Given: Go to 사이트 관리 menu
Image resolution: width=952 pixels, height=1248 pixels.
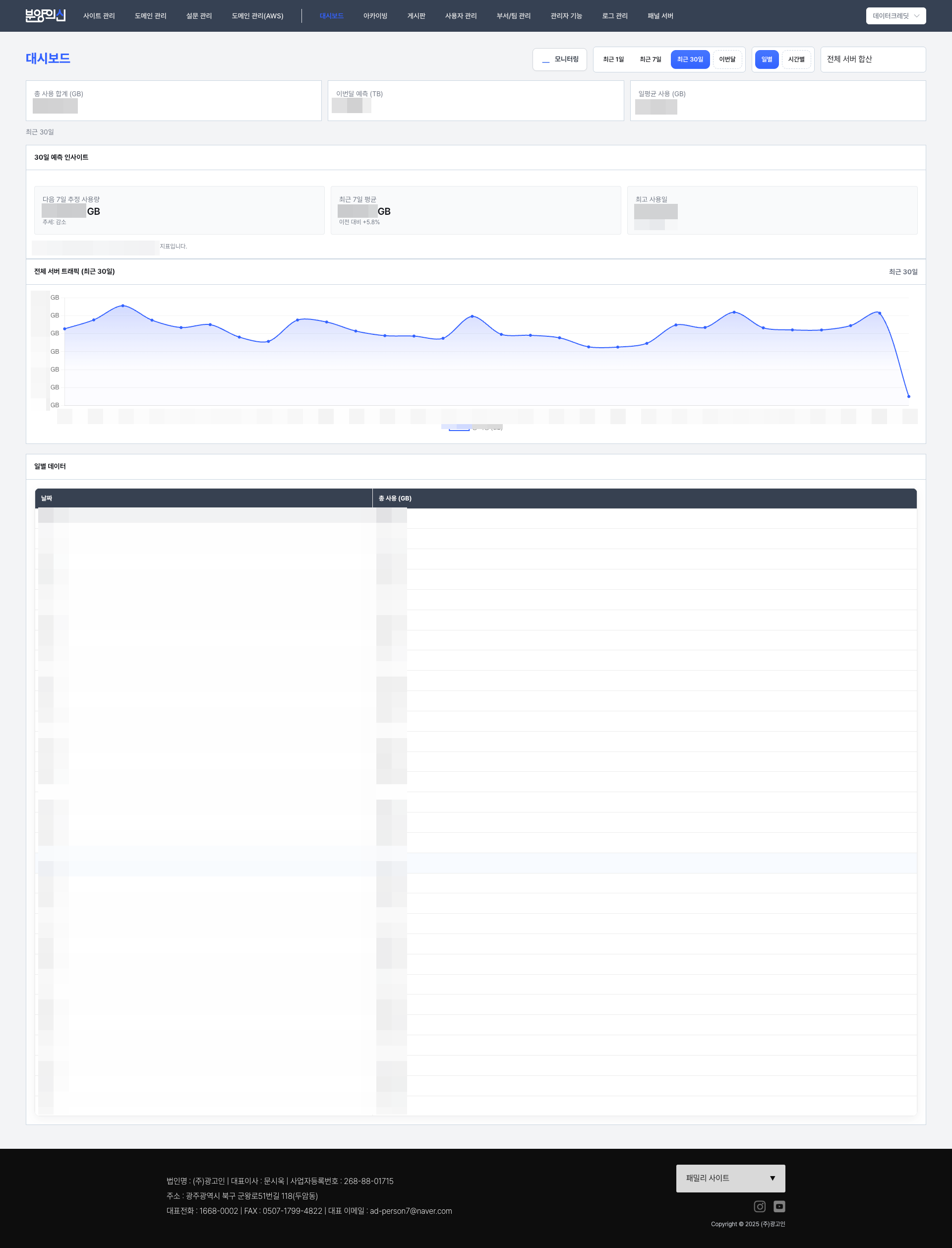Looking at the screenshot, I should pos(99,16).
